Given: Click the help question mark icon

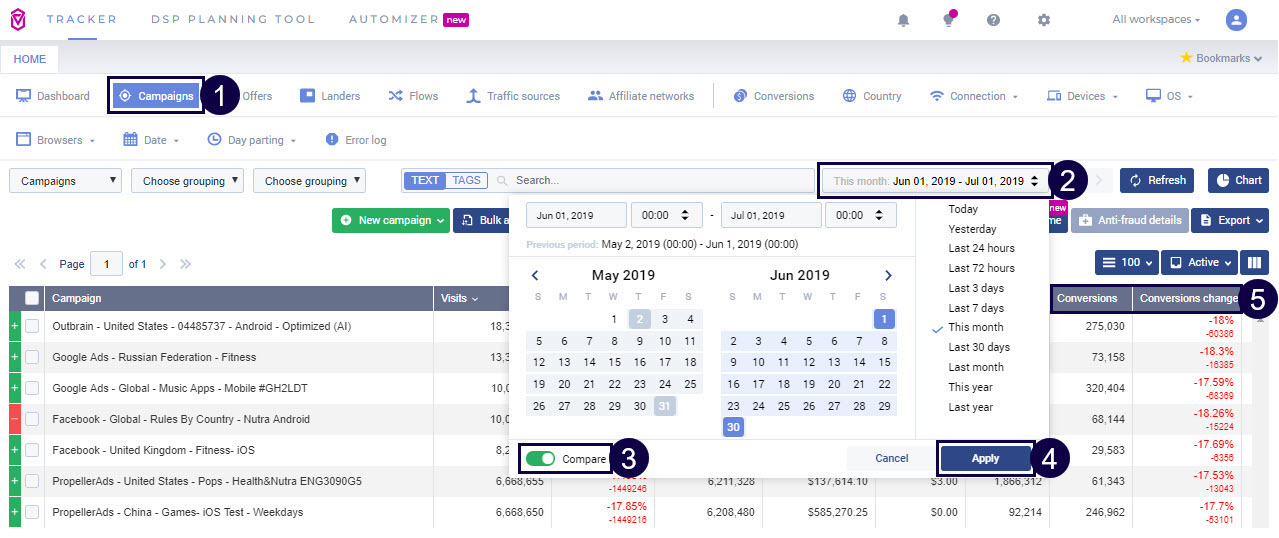Looking at the screenshot, I should click(993, 20).
